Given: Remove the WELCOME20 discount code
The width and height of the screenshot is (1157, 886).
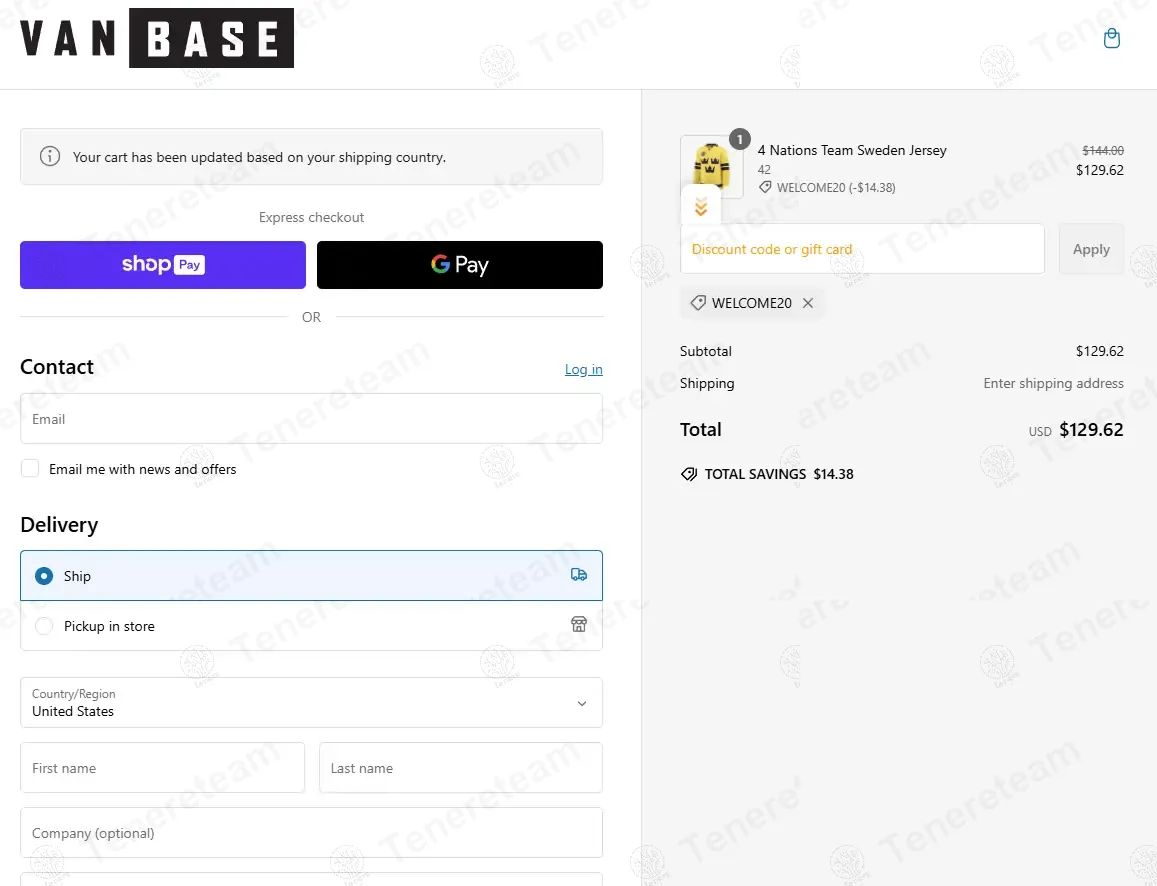Looking at the screenshot, I should 808,303.
